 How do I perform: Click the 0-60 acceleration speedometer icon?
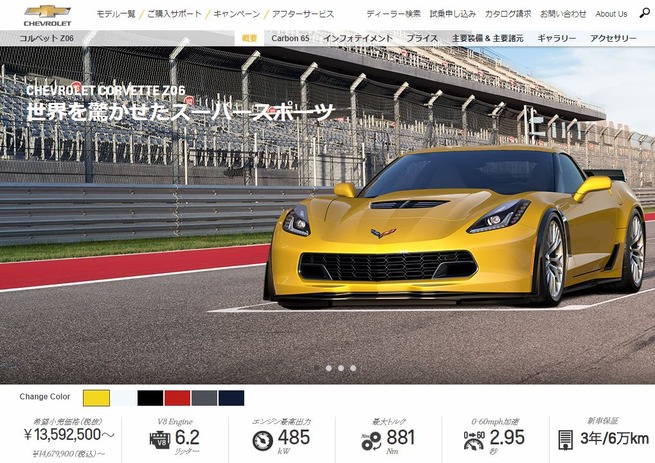[474, 440]
